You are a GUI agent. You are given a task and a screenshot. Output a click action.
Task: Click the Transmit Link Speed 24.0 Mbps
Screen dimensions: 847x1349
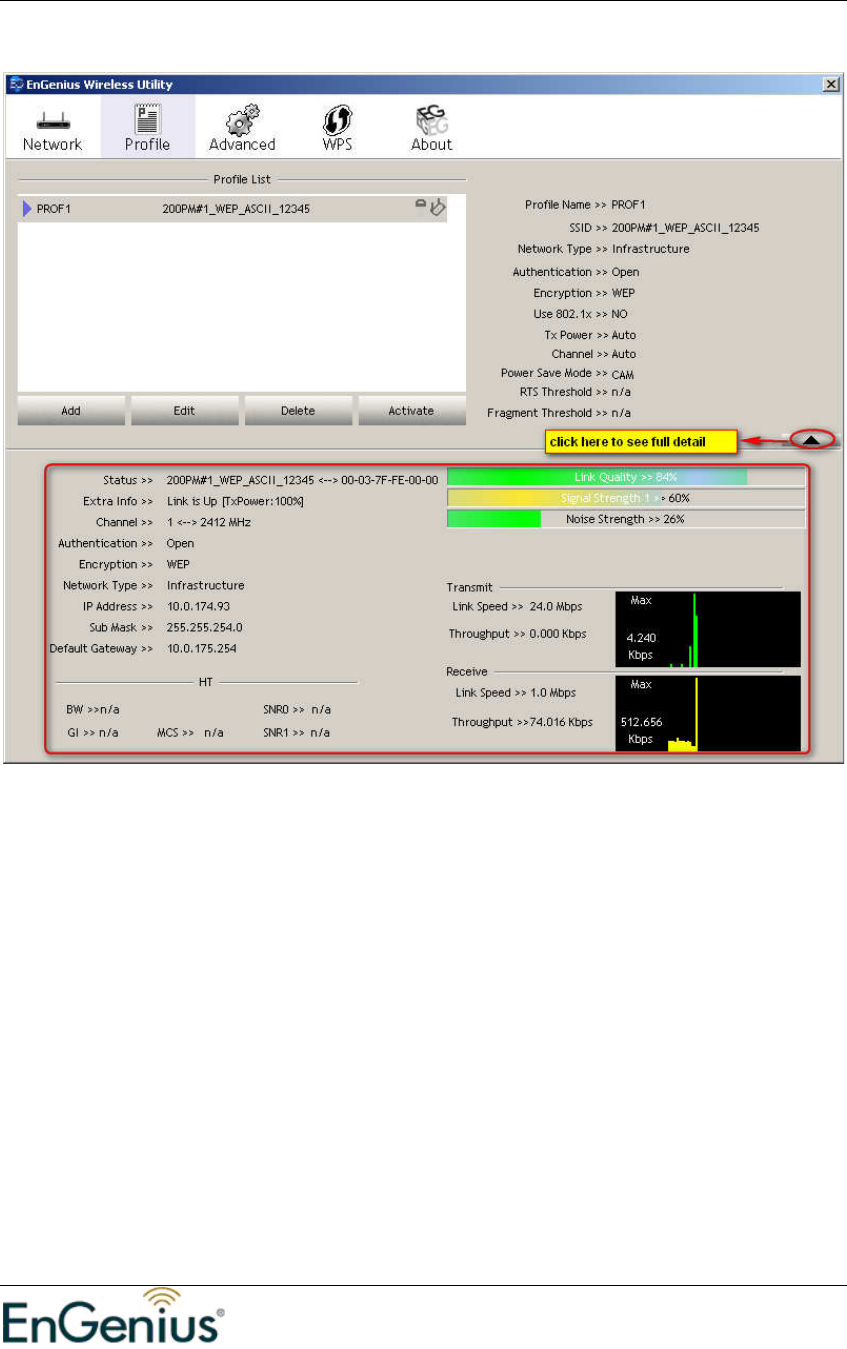pos(517,606)
